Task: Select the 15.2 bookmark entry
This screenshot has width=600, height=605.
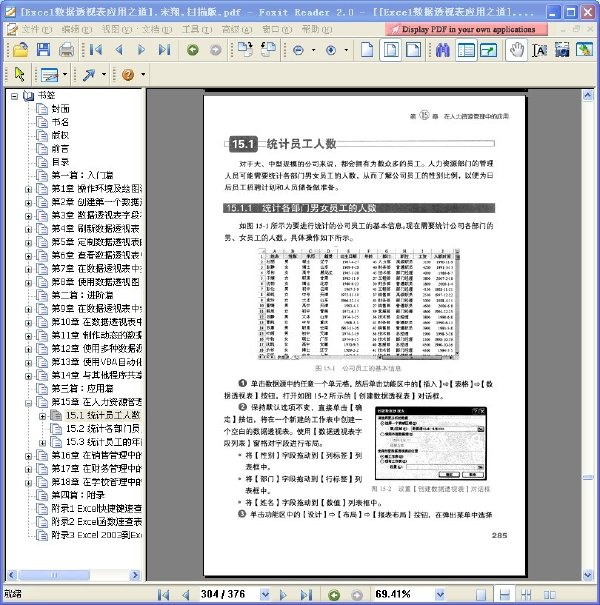Action: [102, 429]
